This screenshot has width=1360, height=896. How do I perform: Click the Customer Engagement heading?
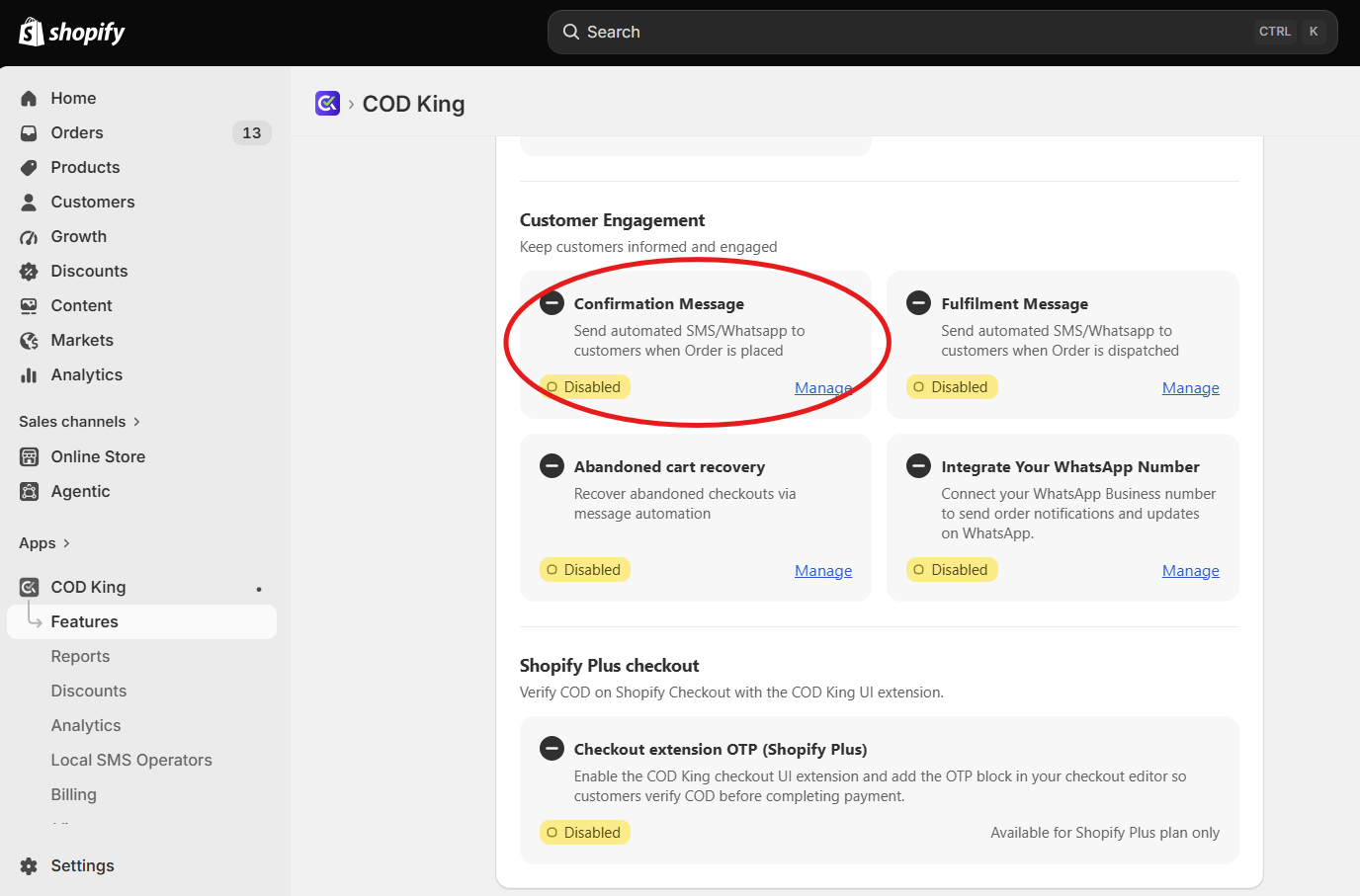coord(613,220)
